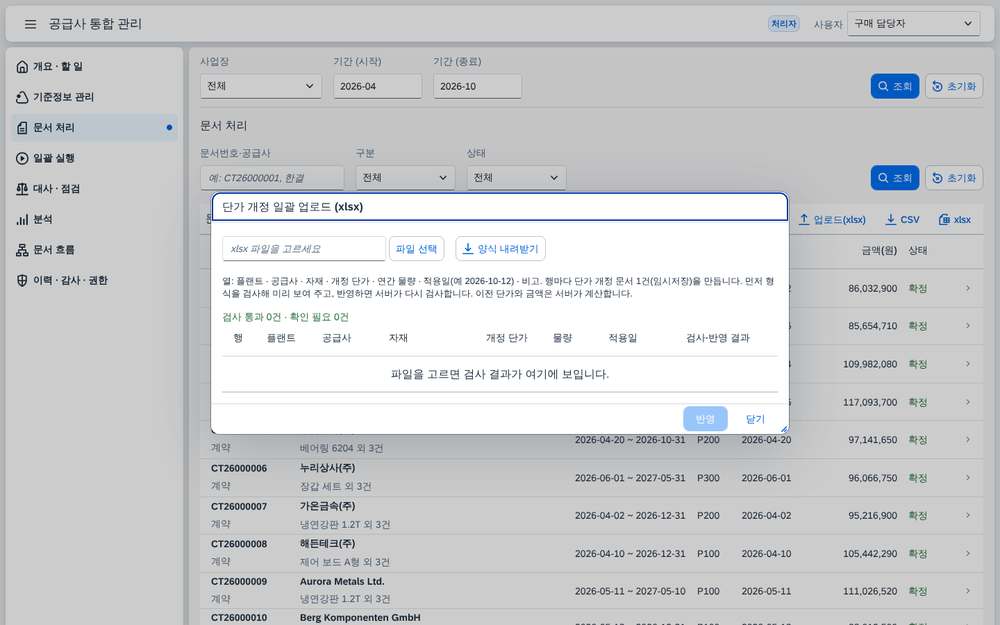Click the 상태 column header
The height and width of the screenshot is (625, 1000).
(918, 251)
